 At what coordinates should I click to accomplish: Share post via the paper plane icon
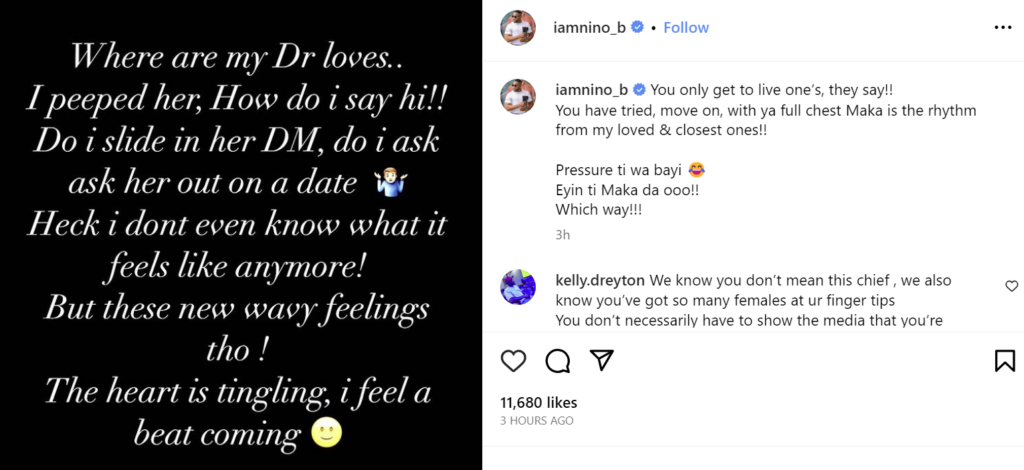(x=601, y=360)
